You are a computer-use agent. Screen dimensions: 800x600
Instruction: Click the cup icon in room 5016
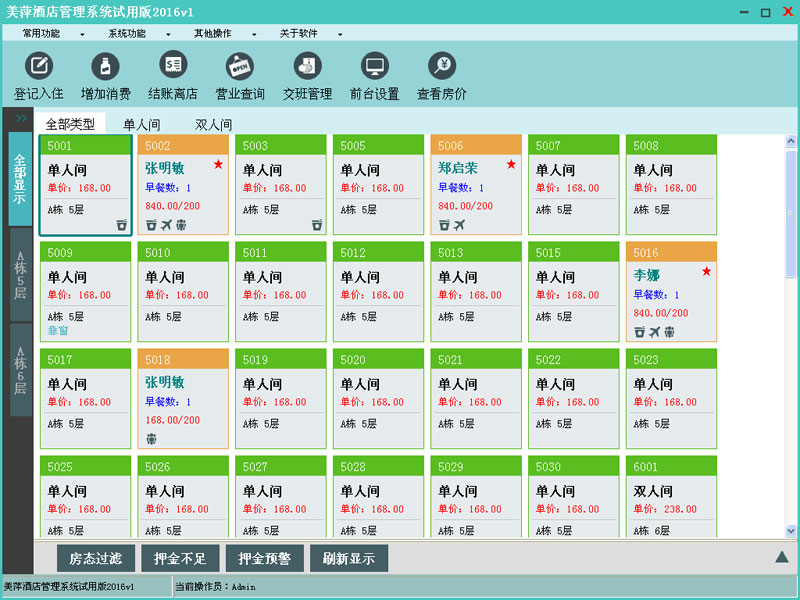pos(640,332)
